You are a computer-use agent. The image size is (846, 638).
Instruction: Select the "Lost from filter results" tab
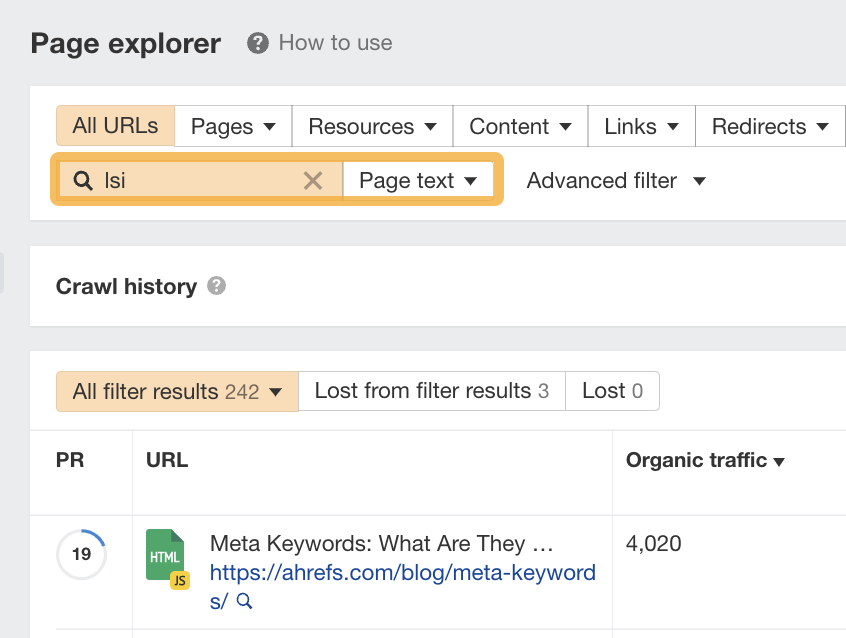pos(432,391)
